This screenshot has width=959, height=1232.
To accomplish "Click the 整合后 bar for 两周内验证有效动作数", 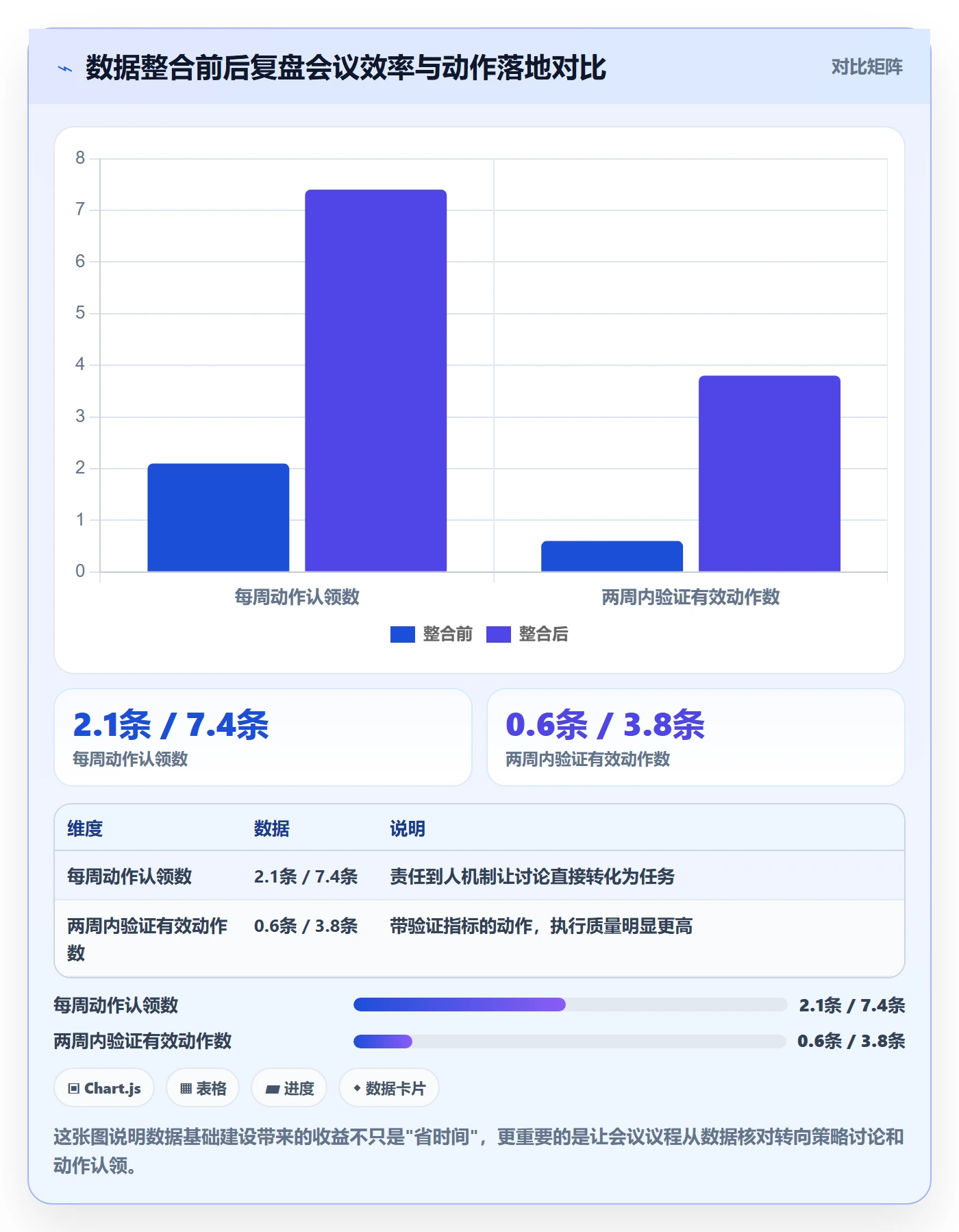I will [x=769, y=473].
